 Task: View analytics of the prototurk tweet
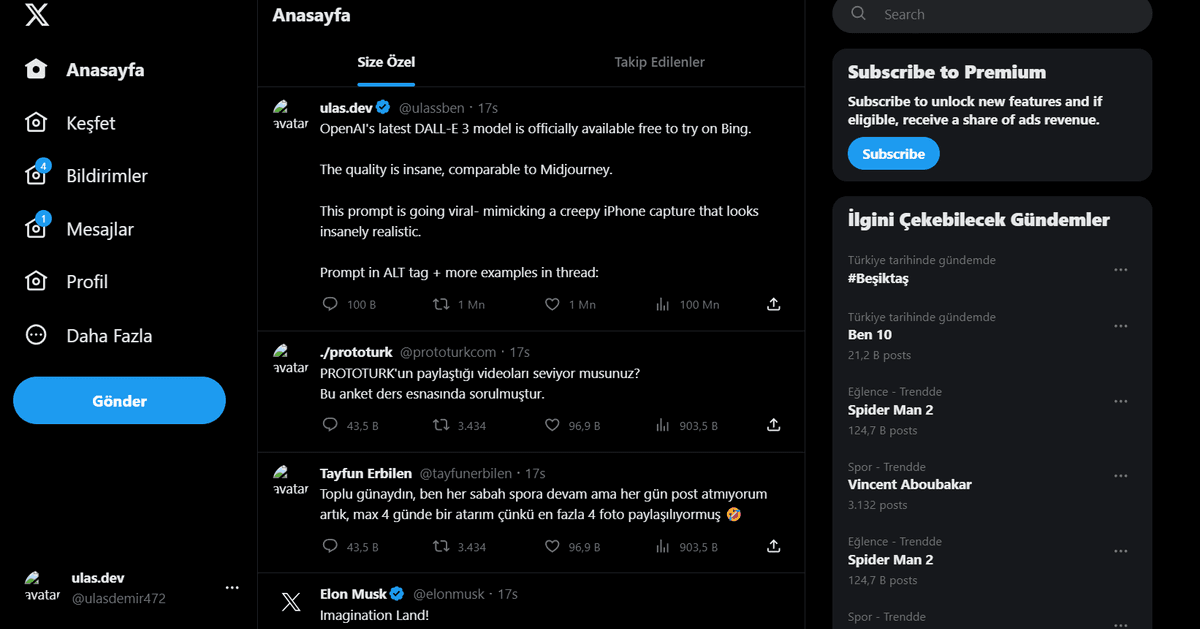tap(662, 425)
